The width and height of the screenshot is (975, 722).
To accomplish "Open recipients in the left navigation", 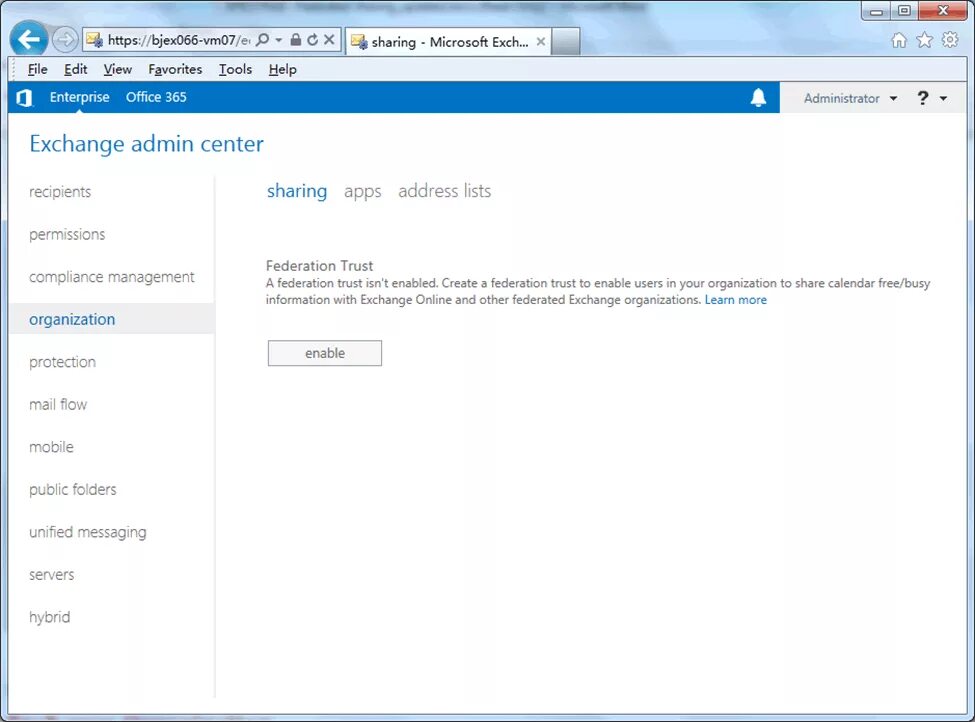I will tap(60, 192).
